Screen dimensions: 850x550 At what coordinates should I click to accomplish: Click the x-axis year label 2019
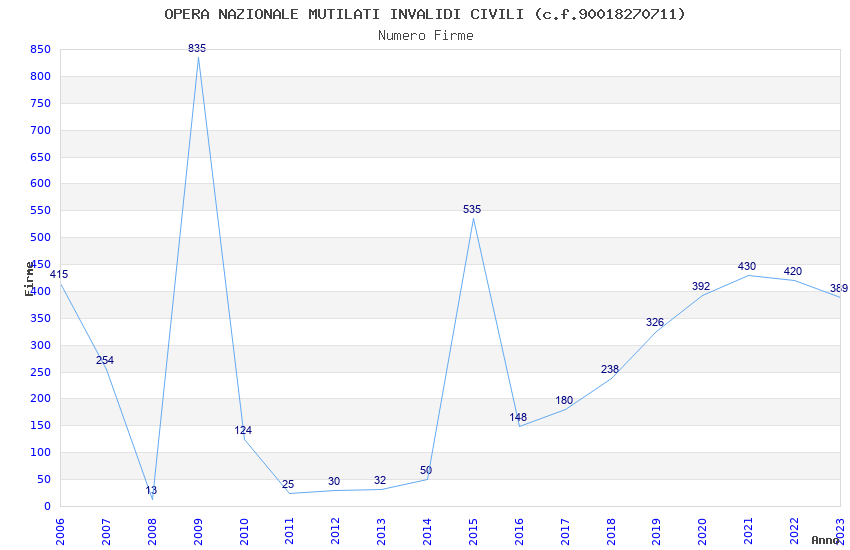tap(657, 532)
